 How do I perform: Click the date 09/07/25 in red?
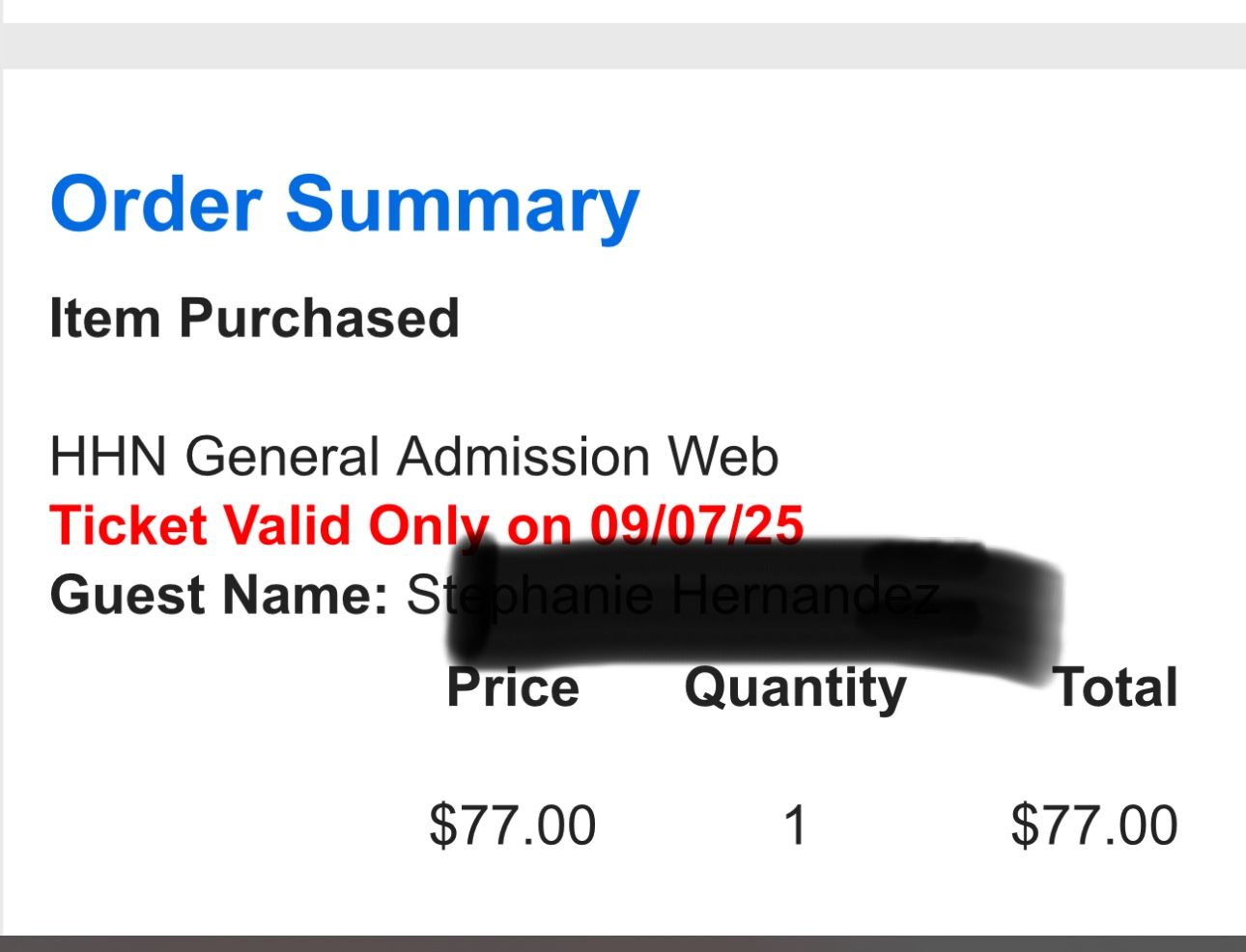[696, 524]
